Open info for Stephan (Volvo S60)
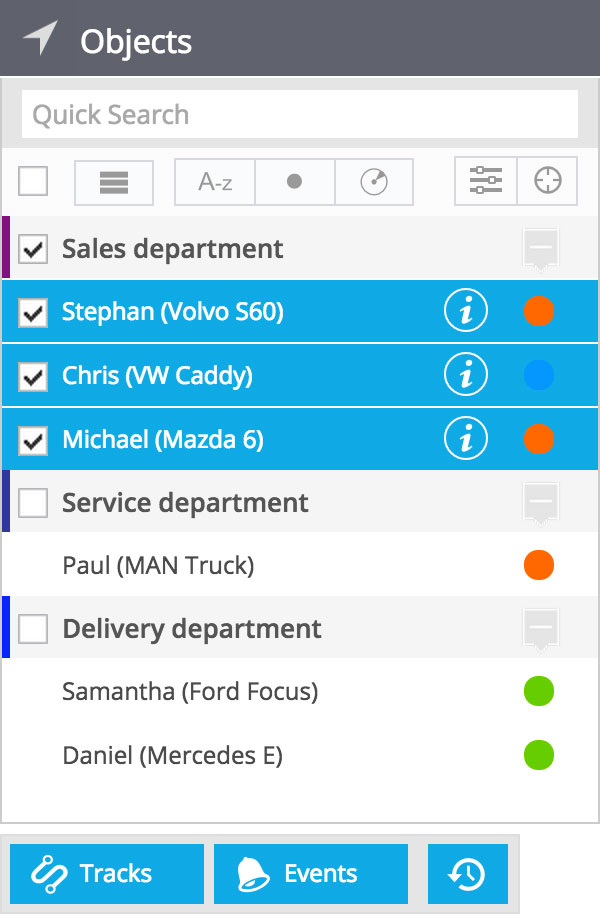600x914 pixels. pos(466,311)
